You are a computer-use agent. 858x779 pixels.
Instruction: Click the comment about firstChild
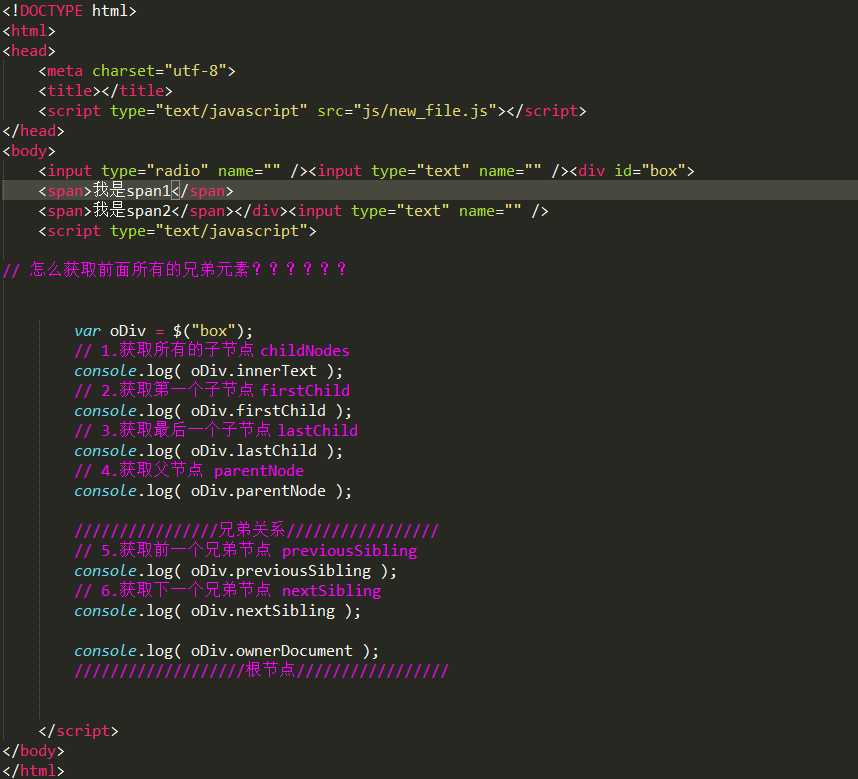point(212,390)
